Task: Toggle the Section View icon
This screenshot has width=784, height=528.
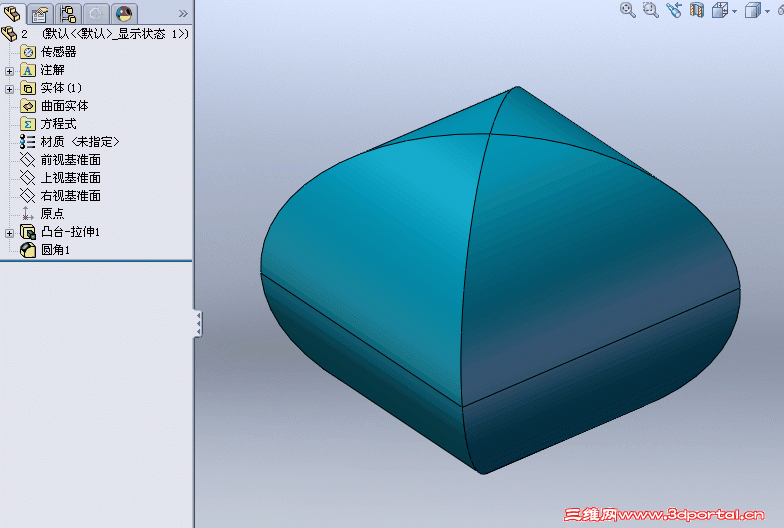Action: pos(696,10)
